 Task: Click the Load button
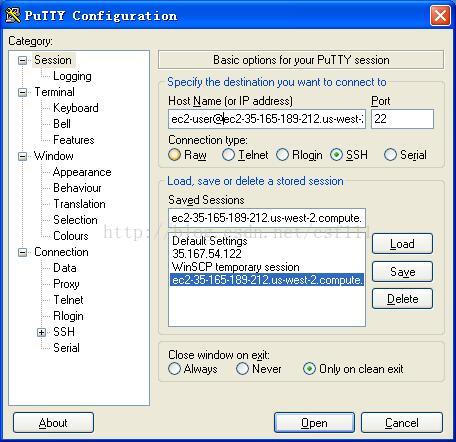(402, 244)
